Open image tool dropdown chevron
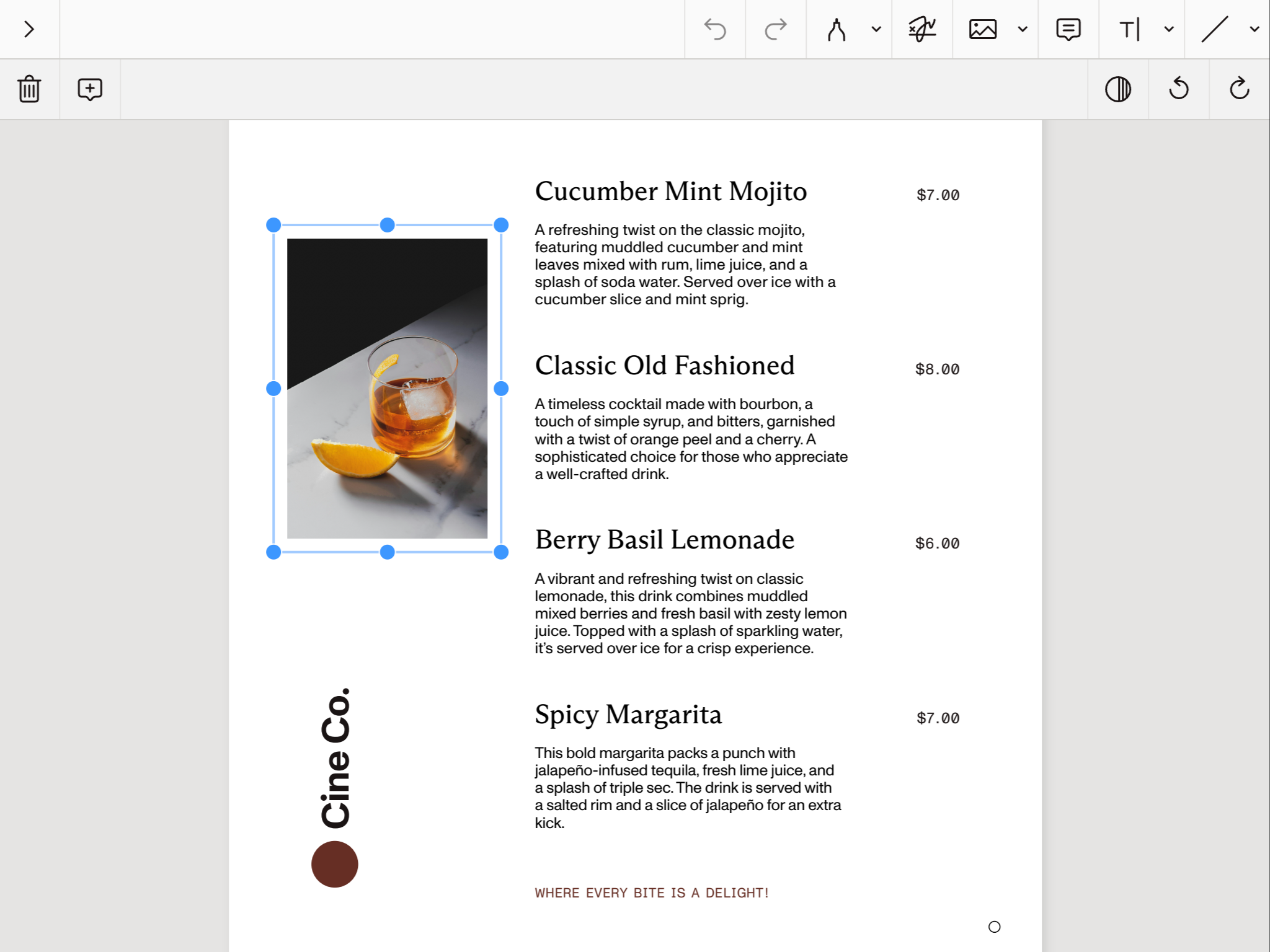1270x952 pixels. click(x=1023, y=29)
